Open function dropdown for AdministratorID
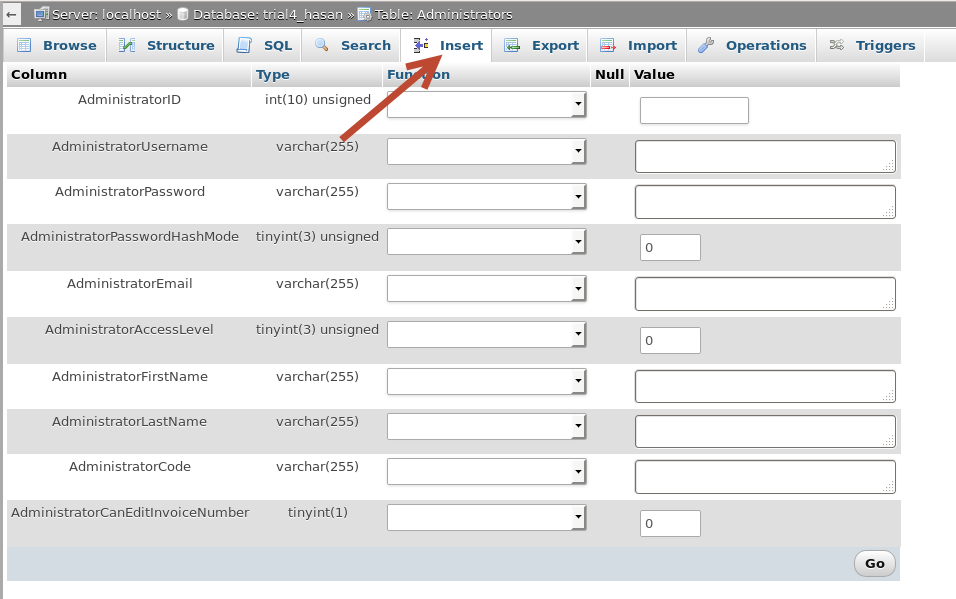 pyautogui.click(x=486, y=105)
